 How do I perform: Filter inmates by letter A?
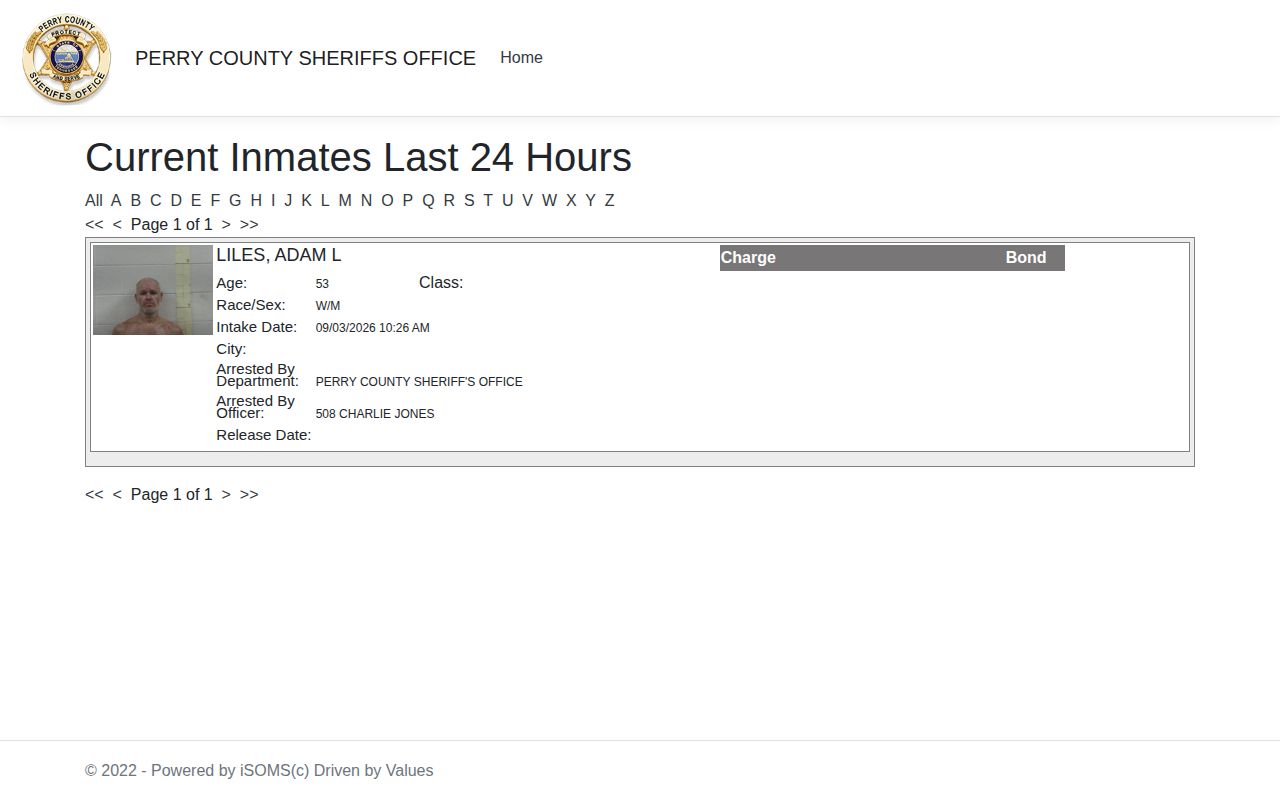point(116,200)
